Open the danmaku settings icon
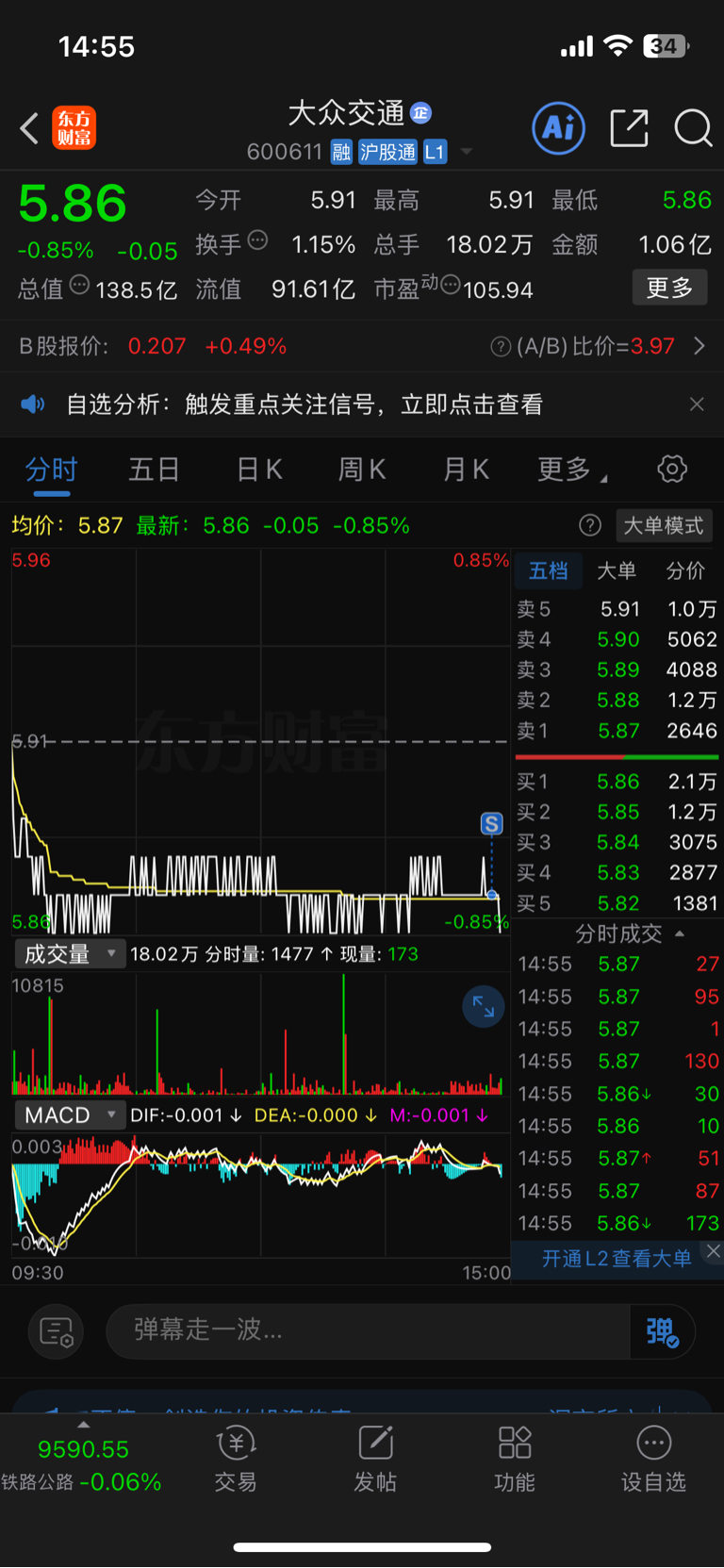This screenshot has width=724, height=1568. point(57,1331)
